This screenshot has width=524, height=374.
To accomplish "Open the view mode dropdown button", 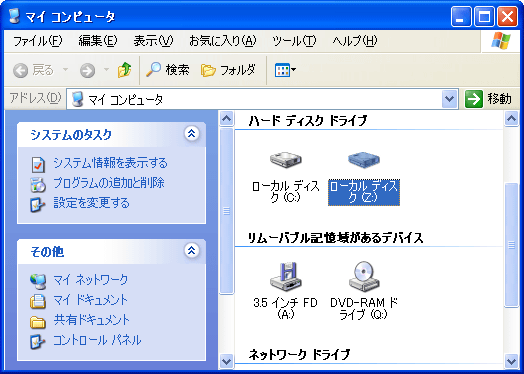I will pyautogui.click(x=285, y=70).
